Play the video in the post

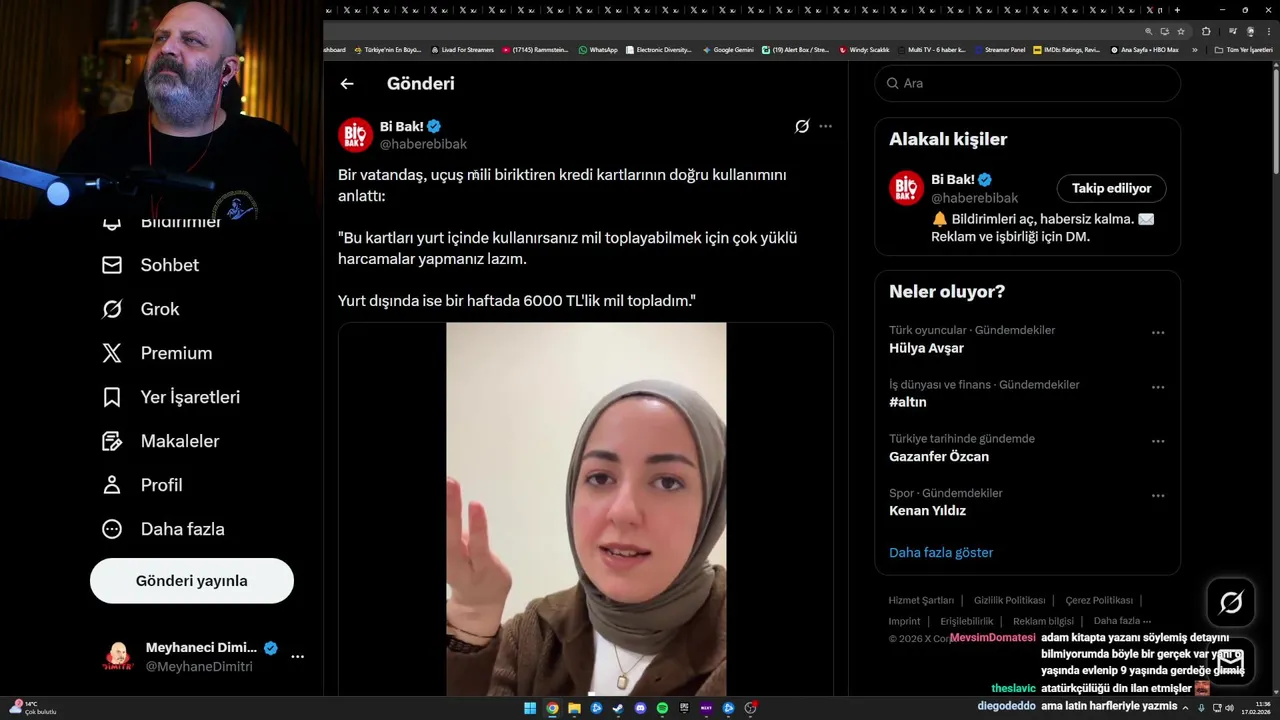[586, 509]
